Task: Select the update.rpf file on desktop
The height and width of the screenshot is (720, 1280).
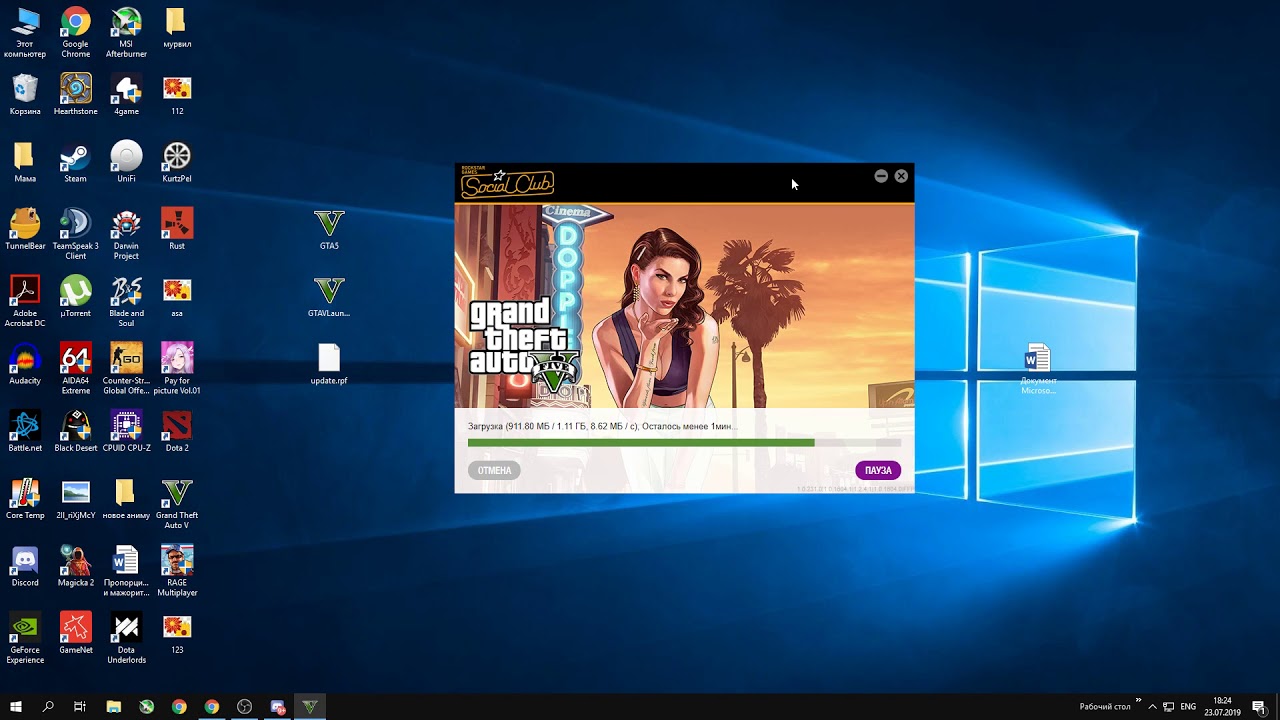Action: [x=329, y=364]
